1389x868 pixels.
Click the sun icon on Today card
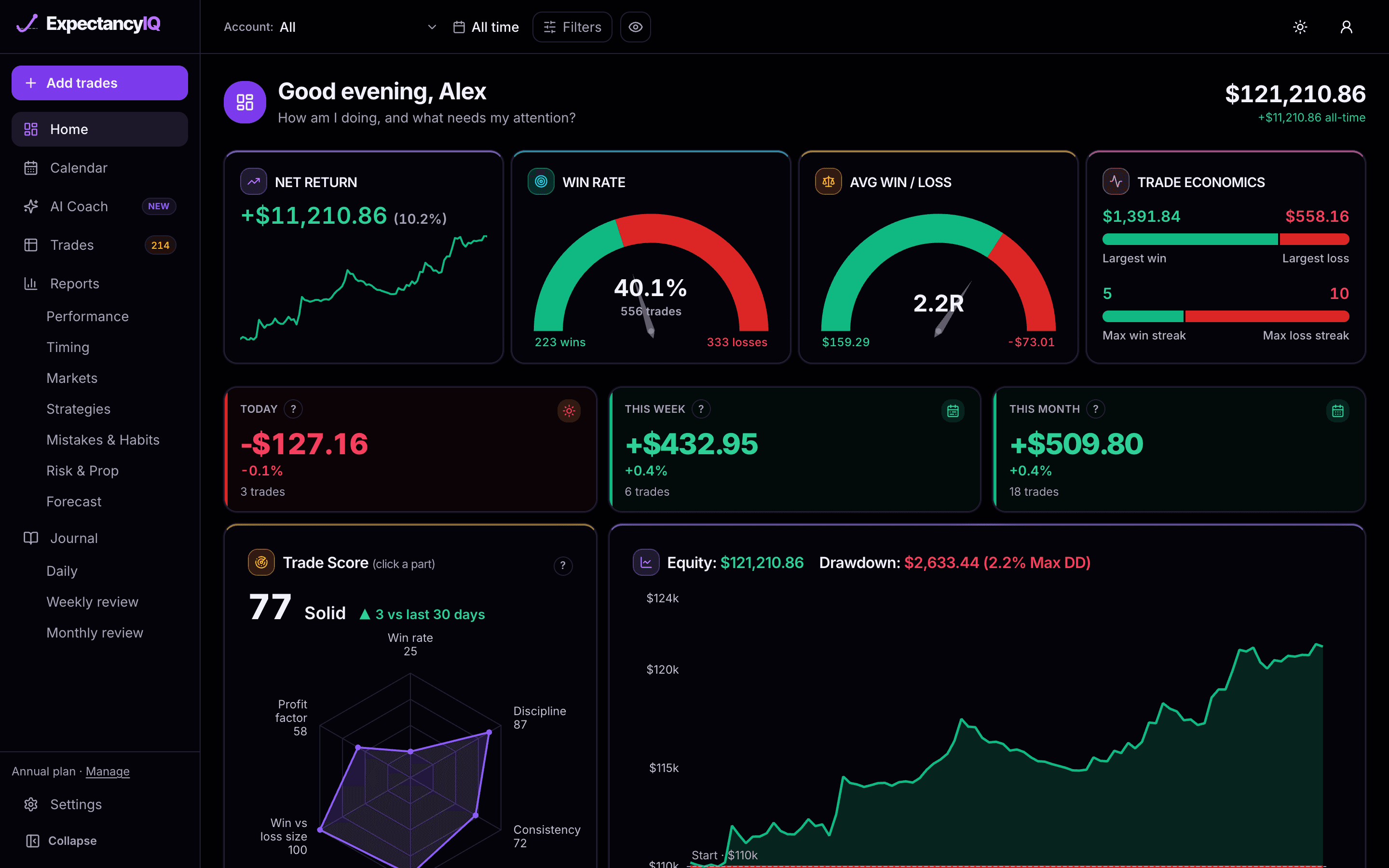tap(569, 410)
